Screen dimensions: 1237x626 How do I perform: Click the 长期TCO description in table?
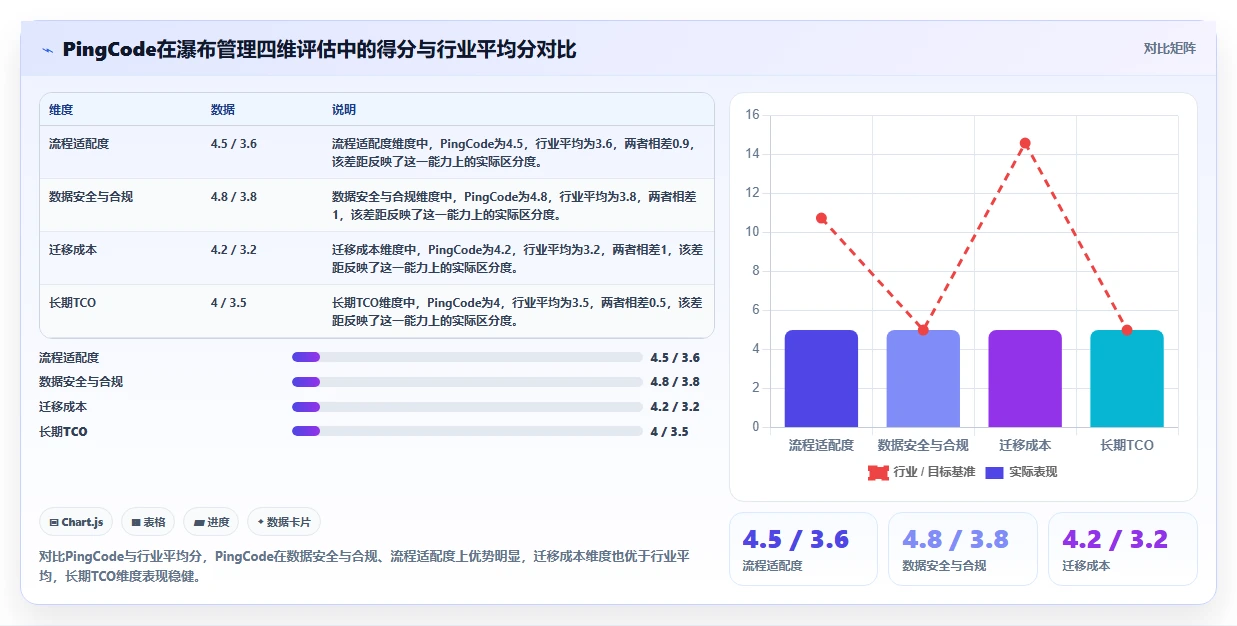tap(517, 312)
